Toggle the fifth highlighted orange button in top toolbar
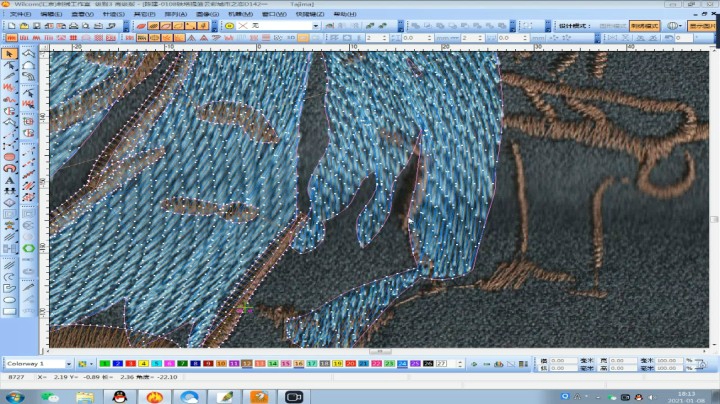 pyautogui.click(x=203, y=26)
